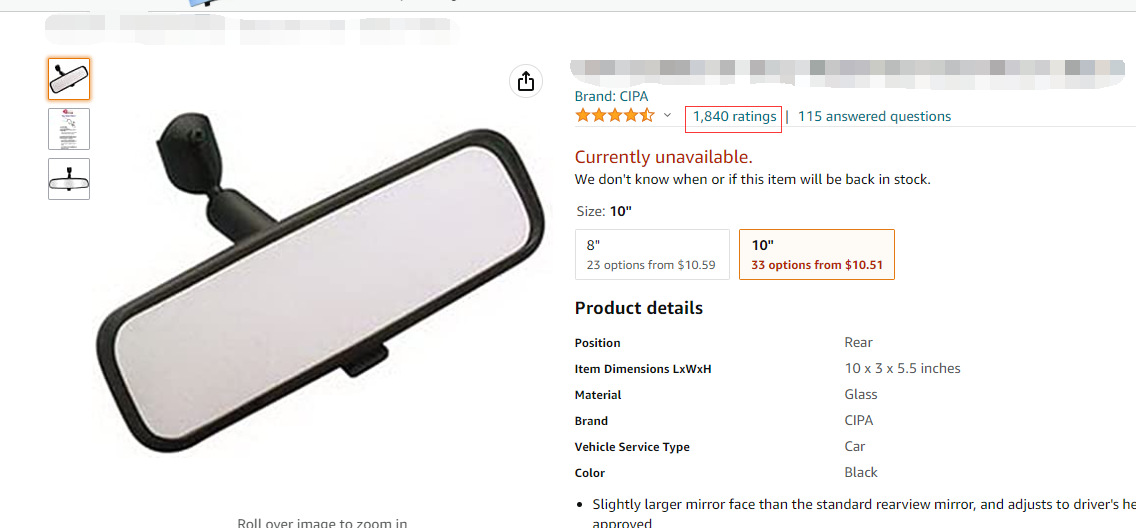Click the large rearview mirror product image
The height and width of the screenshot is (528, 1136).
tap(320, 260)
